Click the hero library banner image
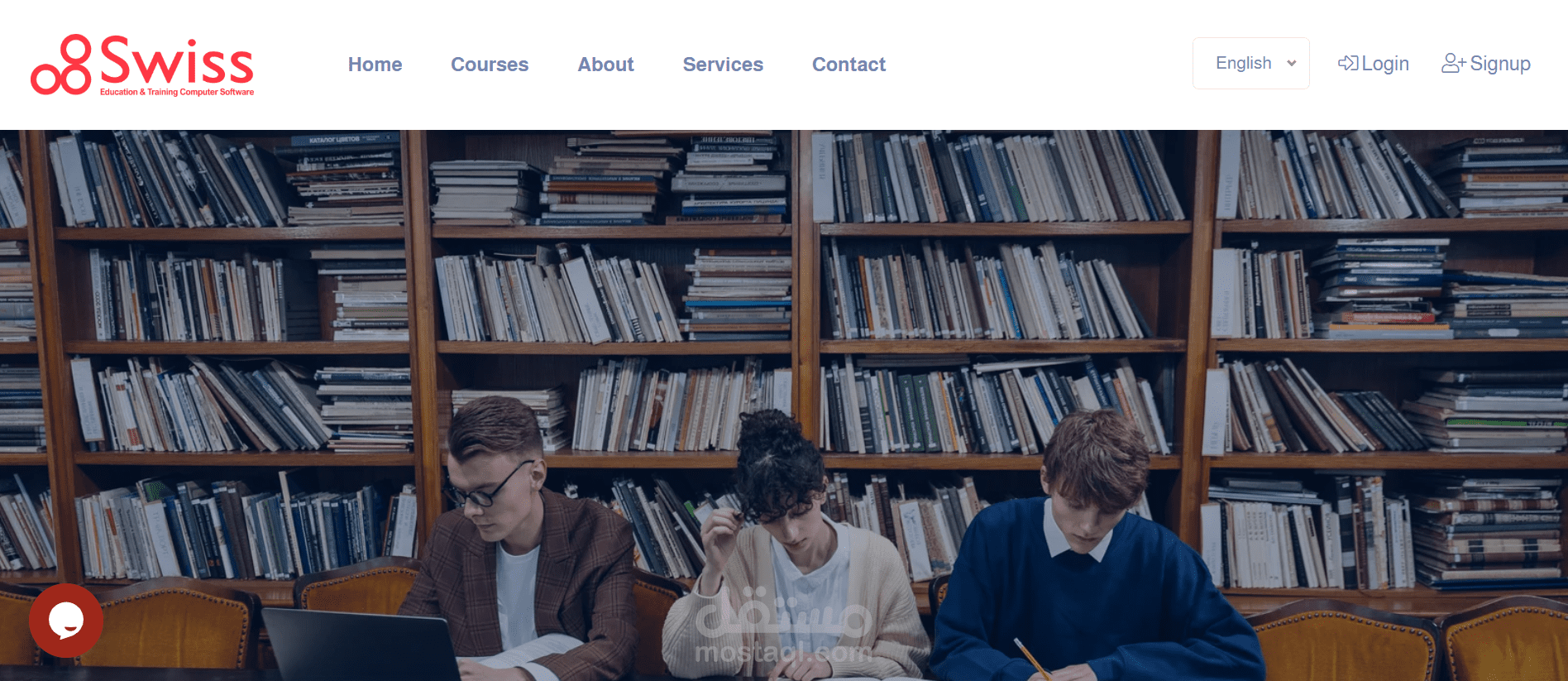This screenshot has width=1568, height=681. point(784,405)
